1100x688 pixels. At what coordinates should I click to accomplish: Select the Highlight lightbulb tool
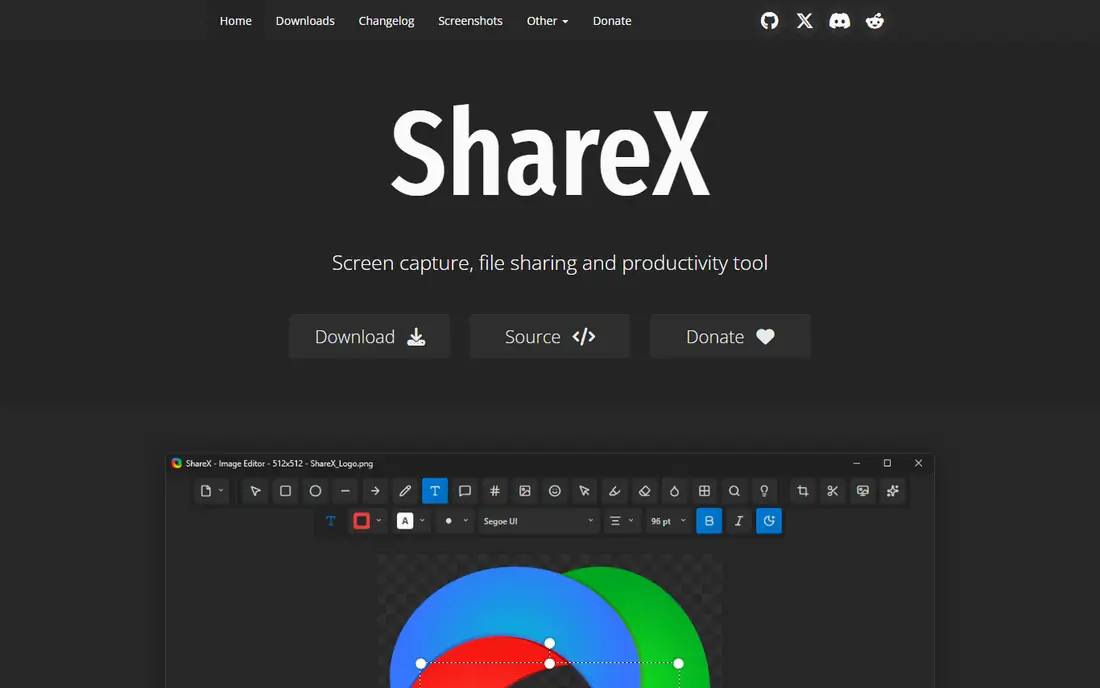(x=764, y=491)
